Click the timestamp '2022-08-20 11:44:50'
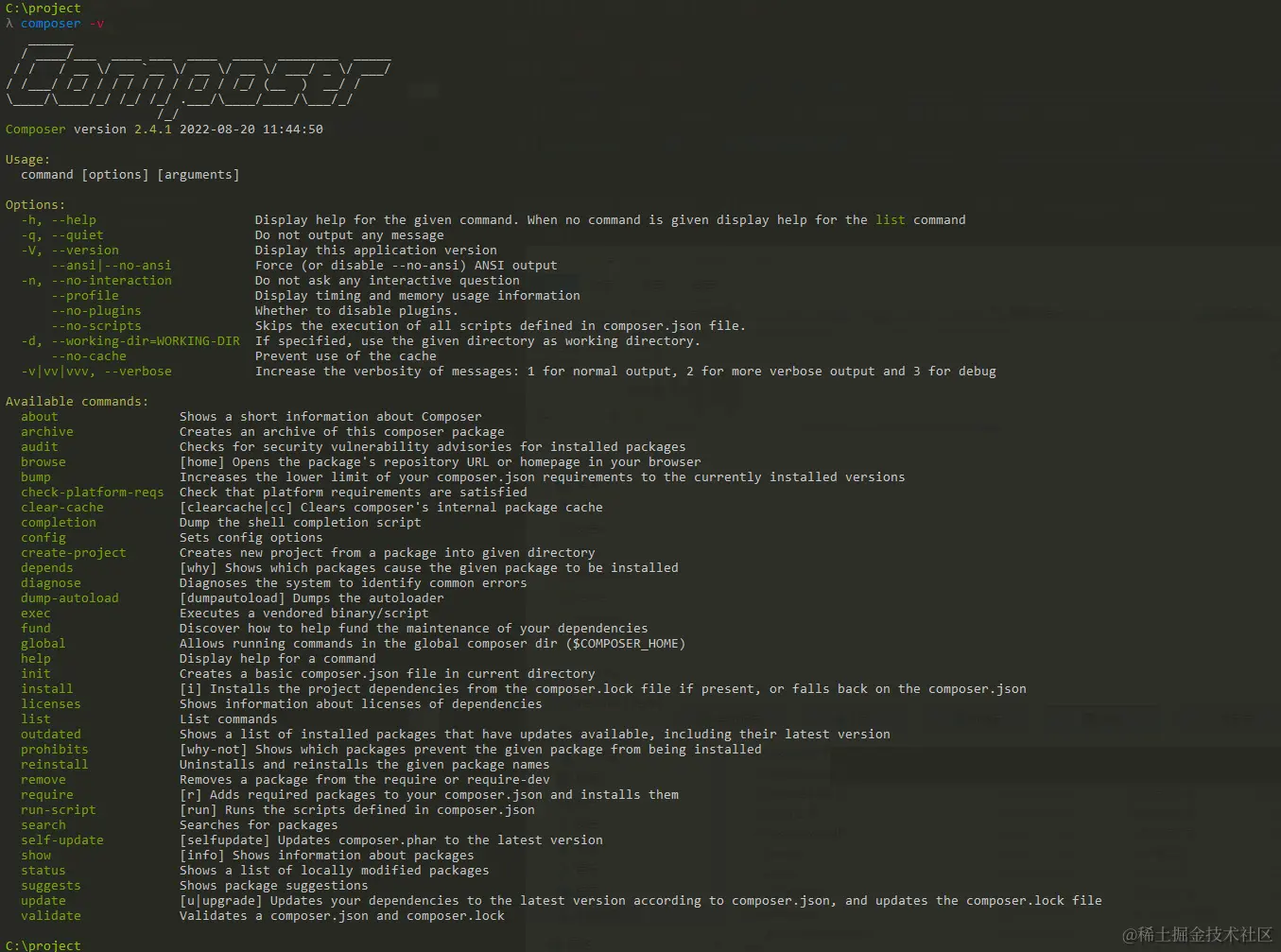 pos(251,130)
